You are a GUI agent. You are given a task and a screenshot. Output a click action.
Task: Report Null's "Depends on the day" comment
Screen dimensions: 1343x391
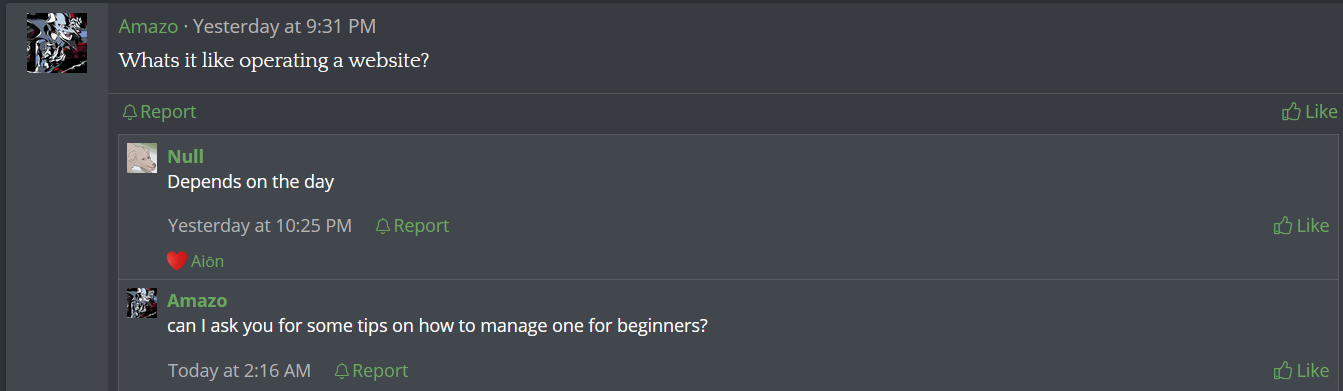coord(412,226)
